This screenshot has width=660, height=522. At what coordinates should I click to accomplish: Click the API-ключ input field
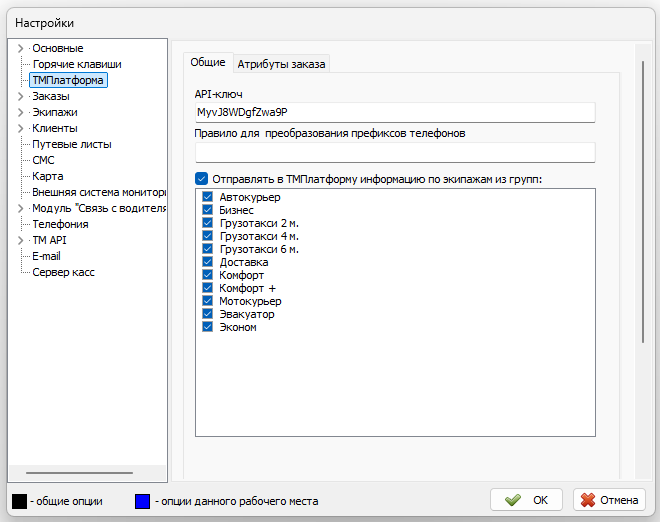[395, 112]
